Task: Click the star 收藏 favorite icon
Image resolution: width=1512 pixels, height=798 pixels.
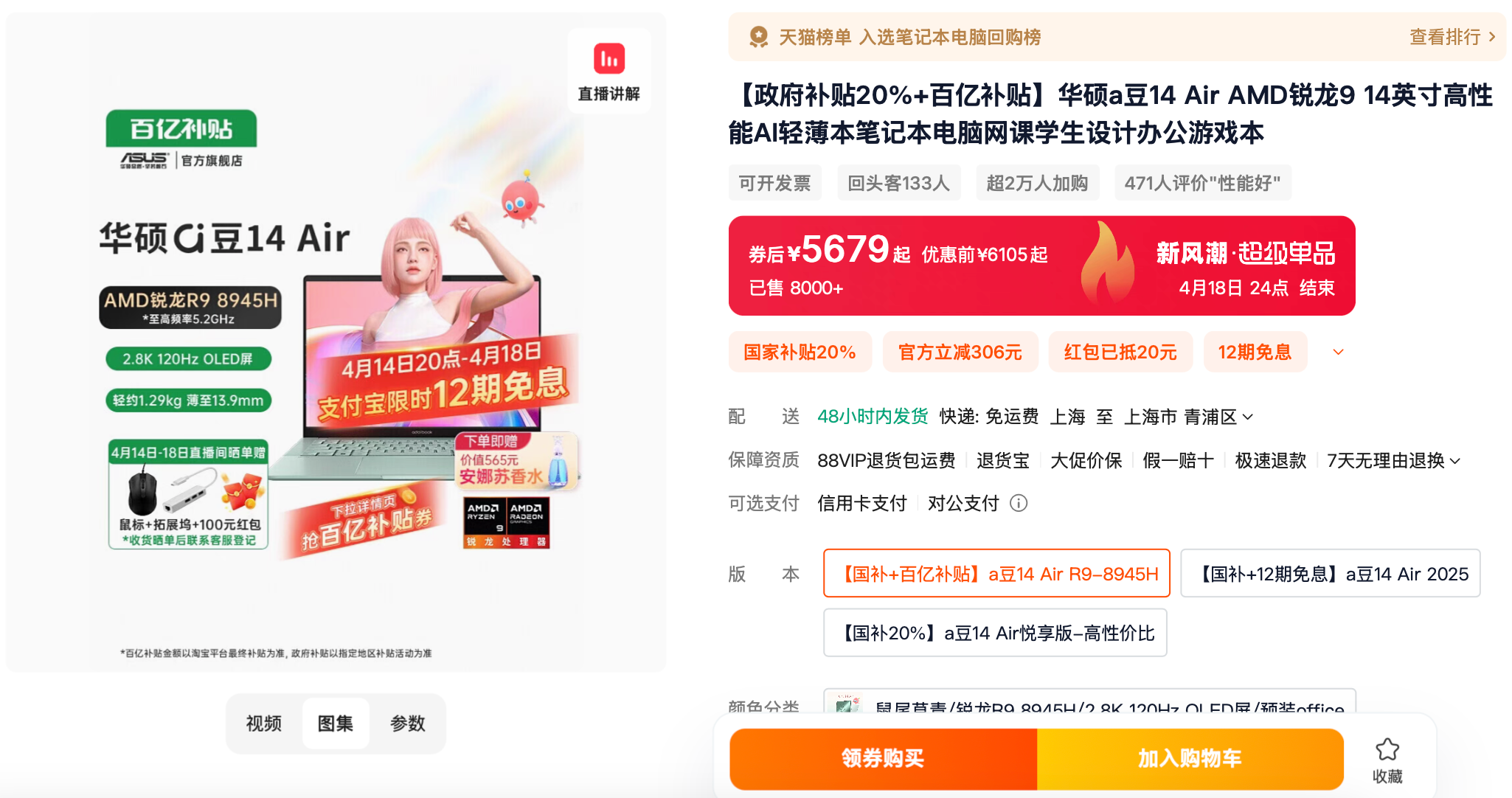Action: 1387,749
